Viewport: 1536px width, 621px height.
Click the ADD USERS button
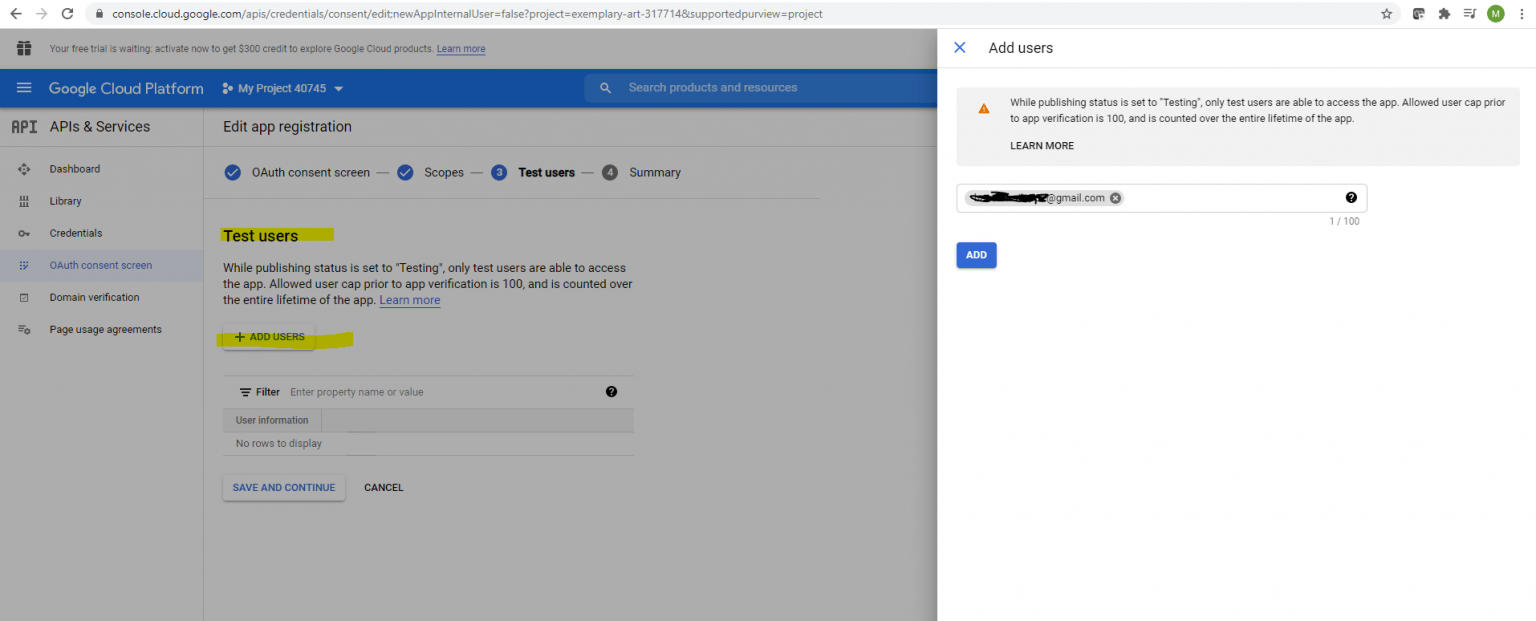point(268,337)
